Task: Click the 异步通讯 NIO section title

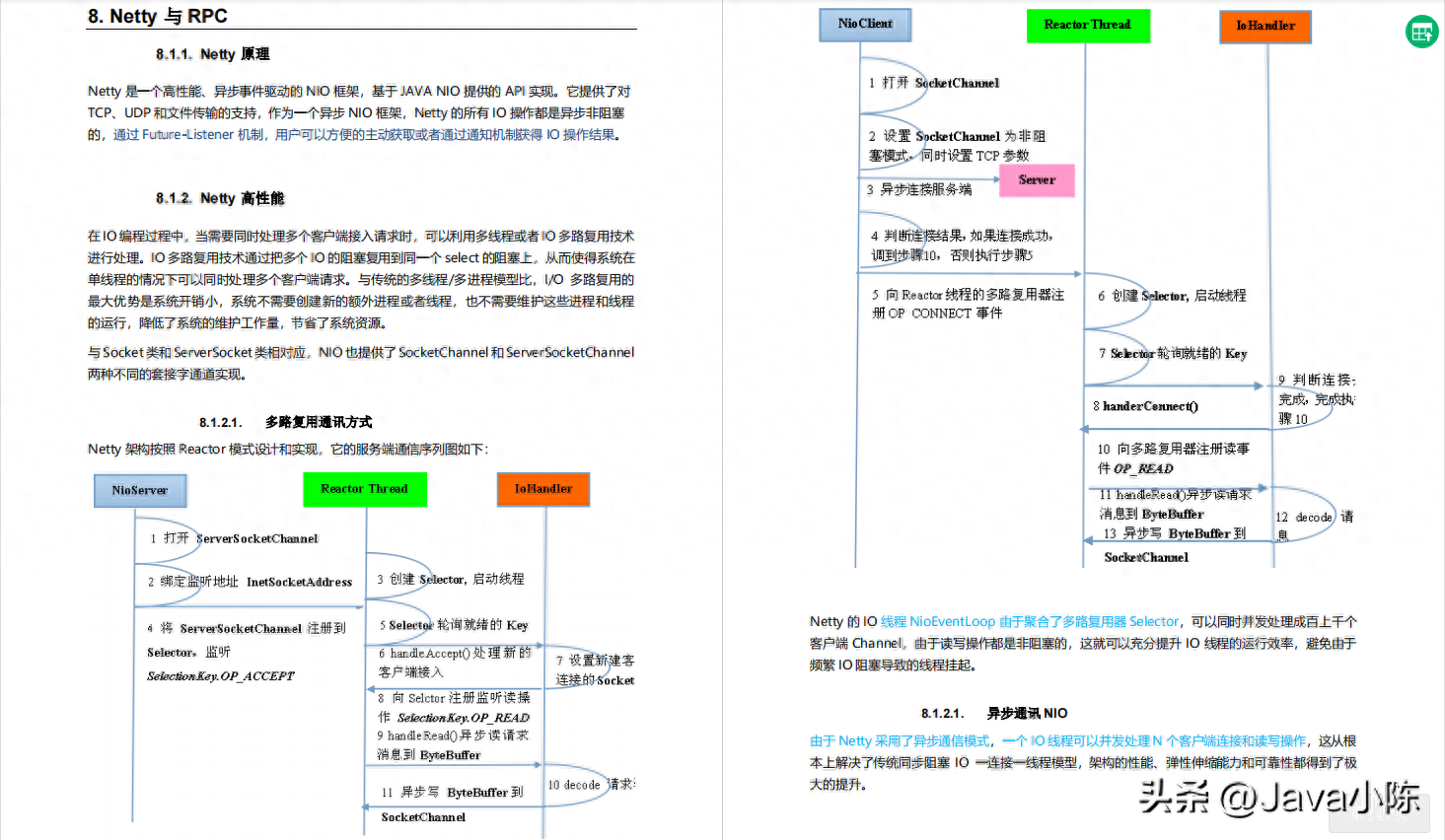Action: (1026, 713)
